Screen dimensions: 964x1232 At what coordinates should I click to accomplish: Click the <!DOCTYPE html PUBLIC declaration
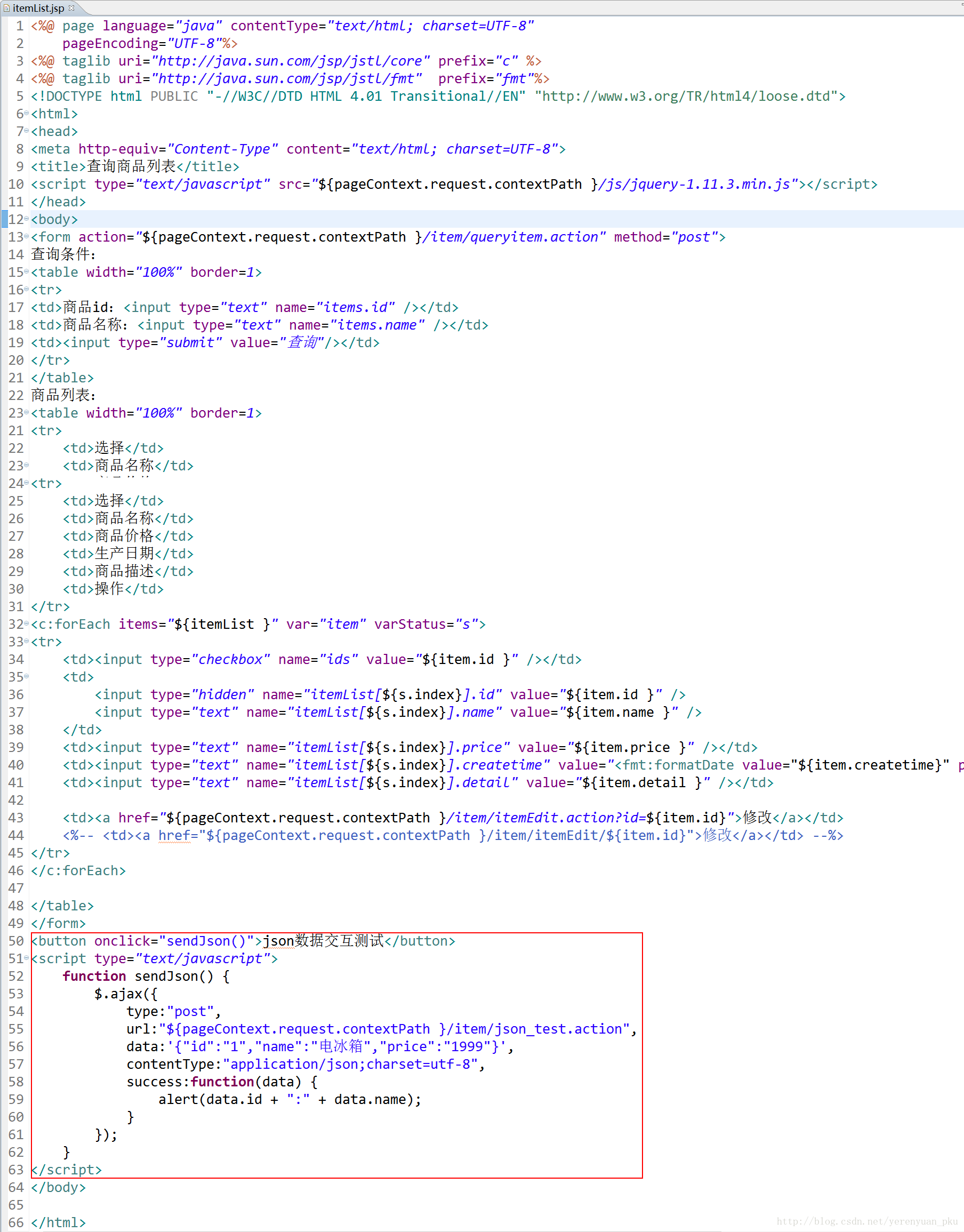coord(438,97)
